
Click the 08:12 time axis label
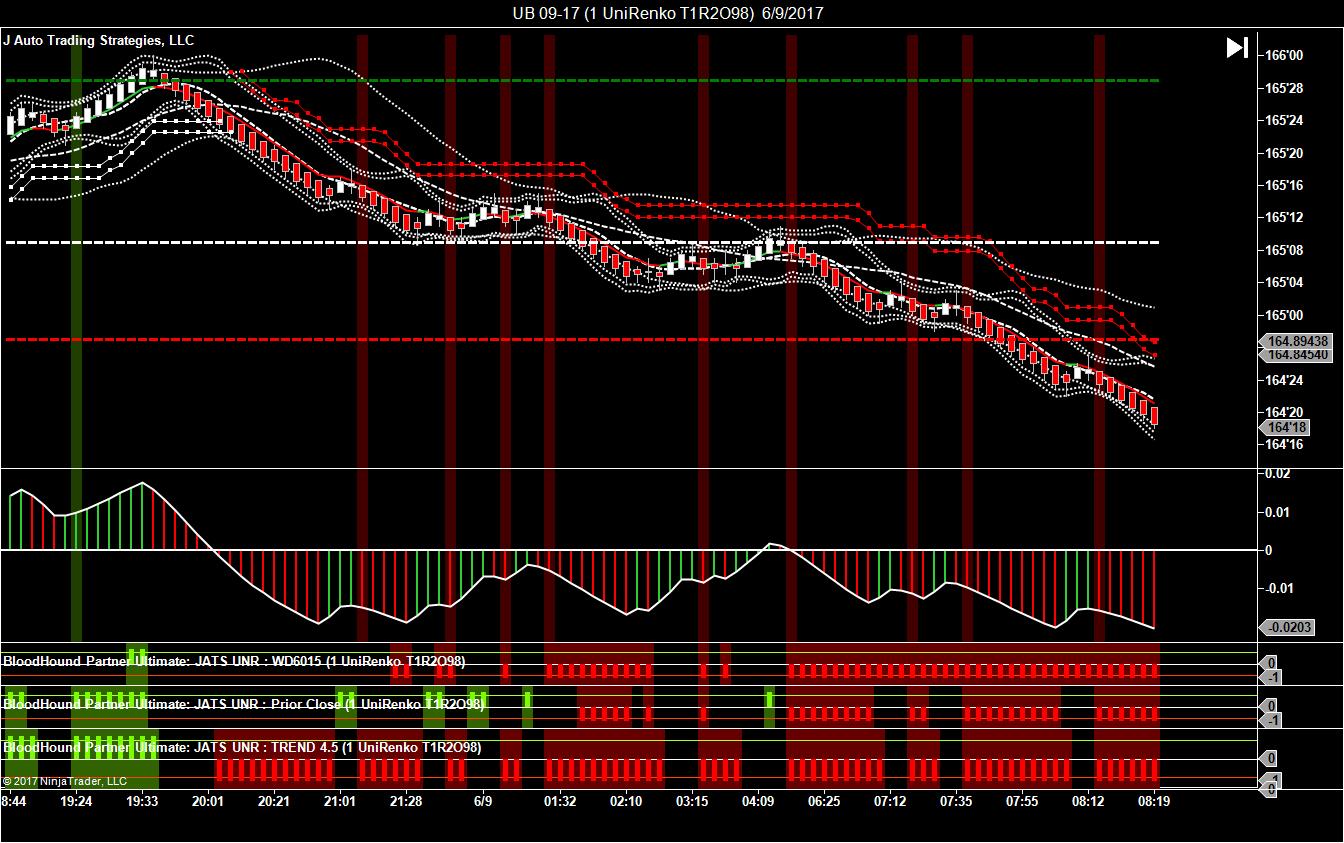pos(1088,801)
